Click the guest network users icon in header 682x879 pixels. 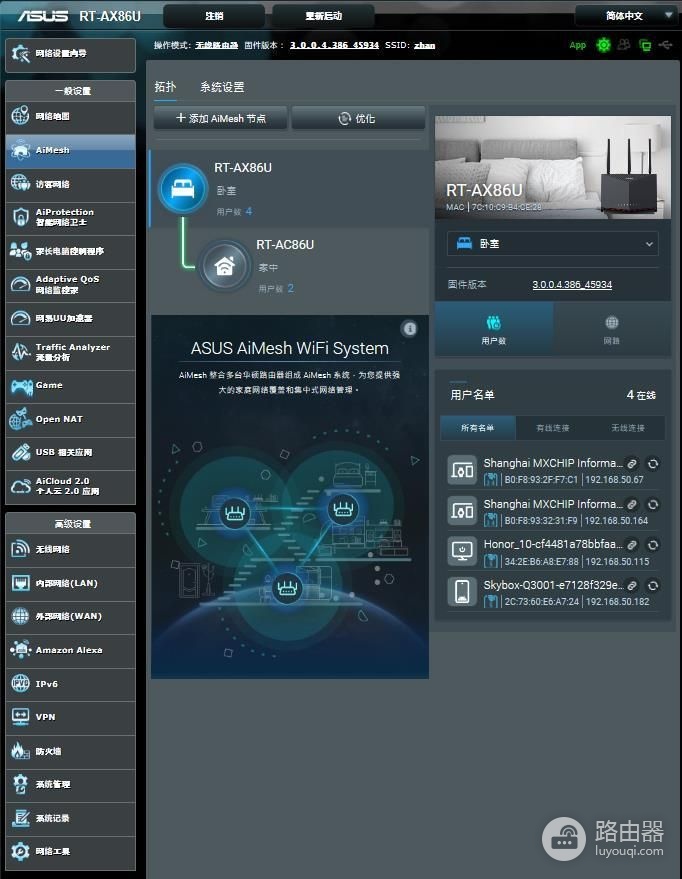pyautogui.click(x=624, y=45)
